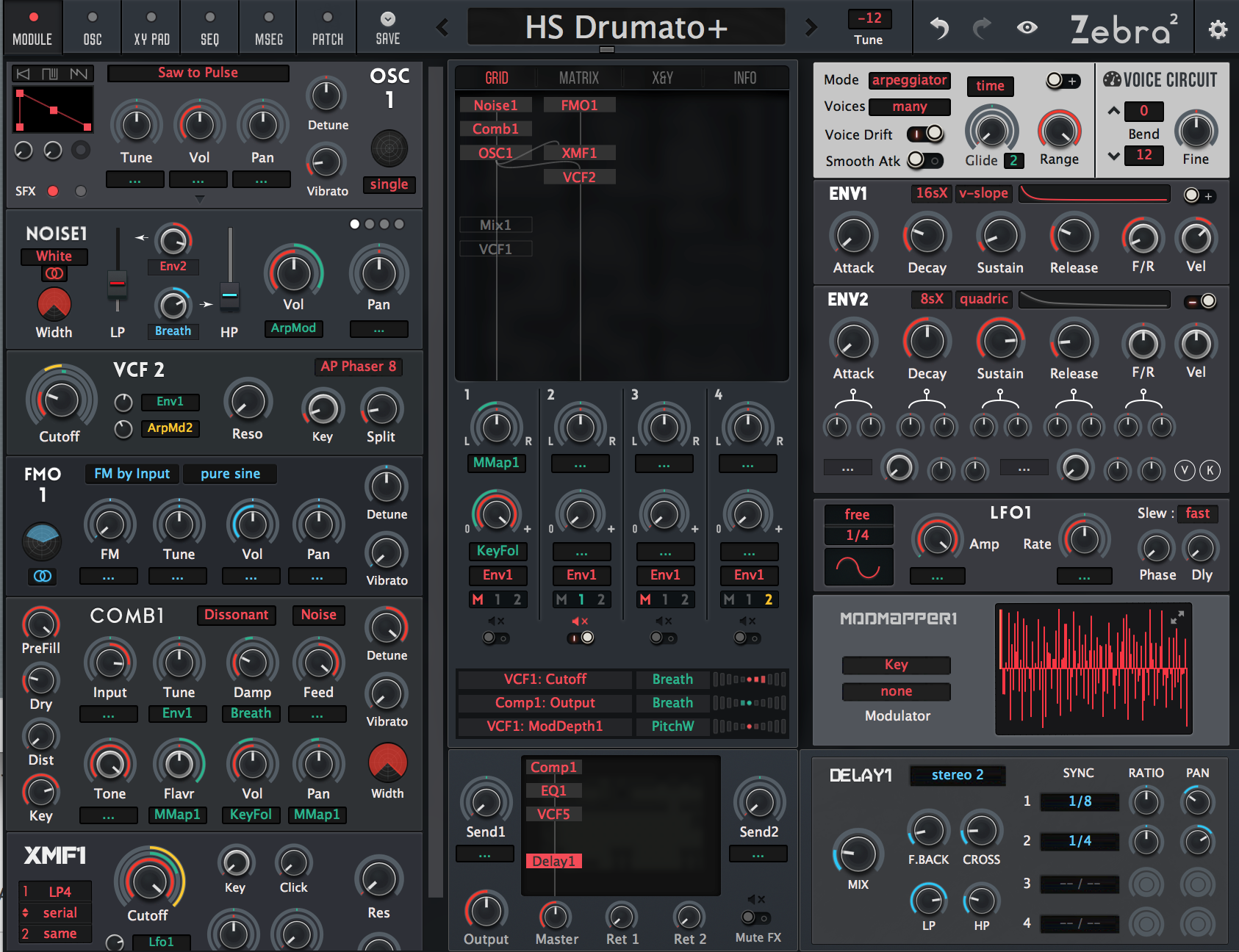Toggle ENV1 plus switch
The height and width of the screenshot is (952, 1239).
click(x=1199, y=195)
